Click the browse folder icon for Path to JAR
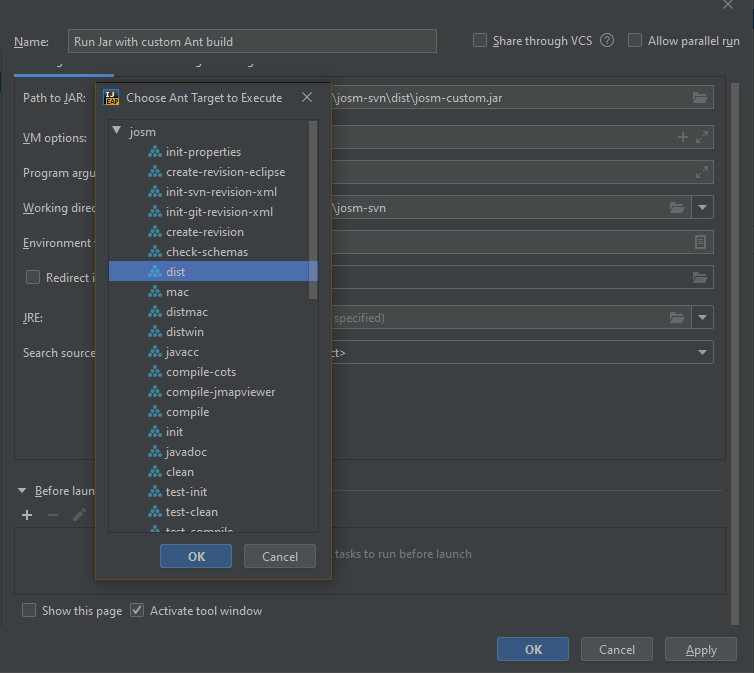 pyautogui.click(x=700, y=98)
